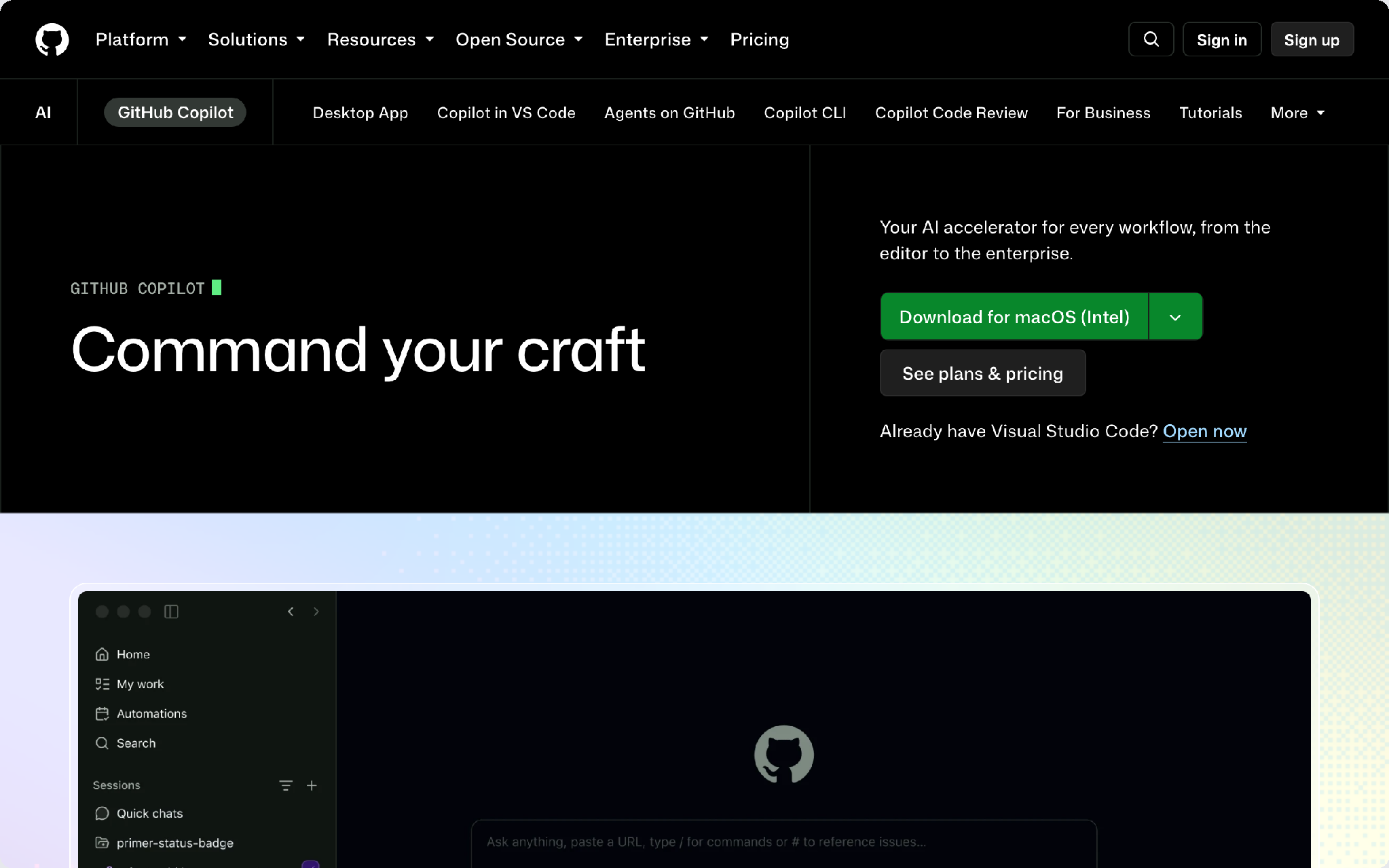Open the search magnifier icon in header

[1151, 39]
